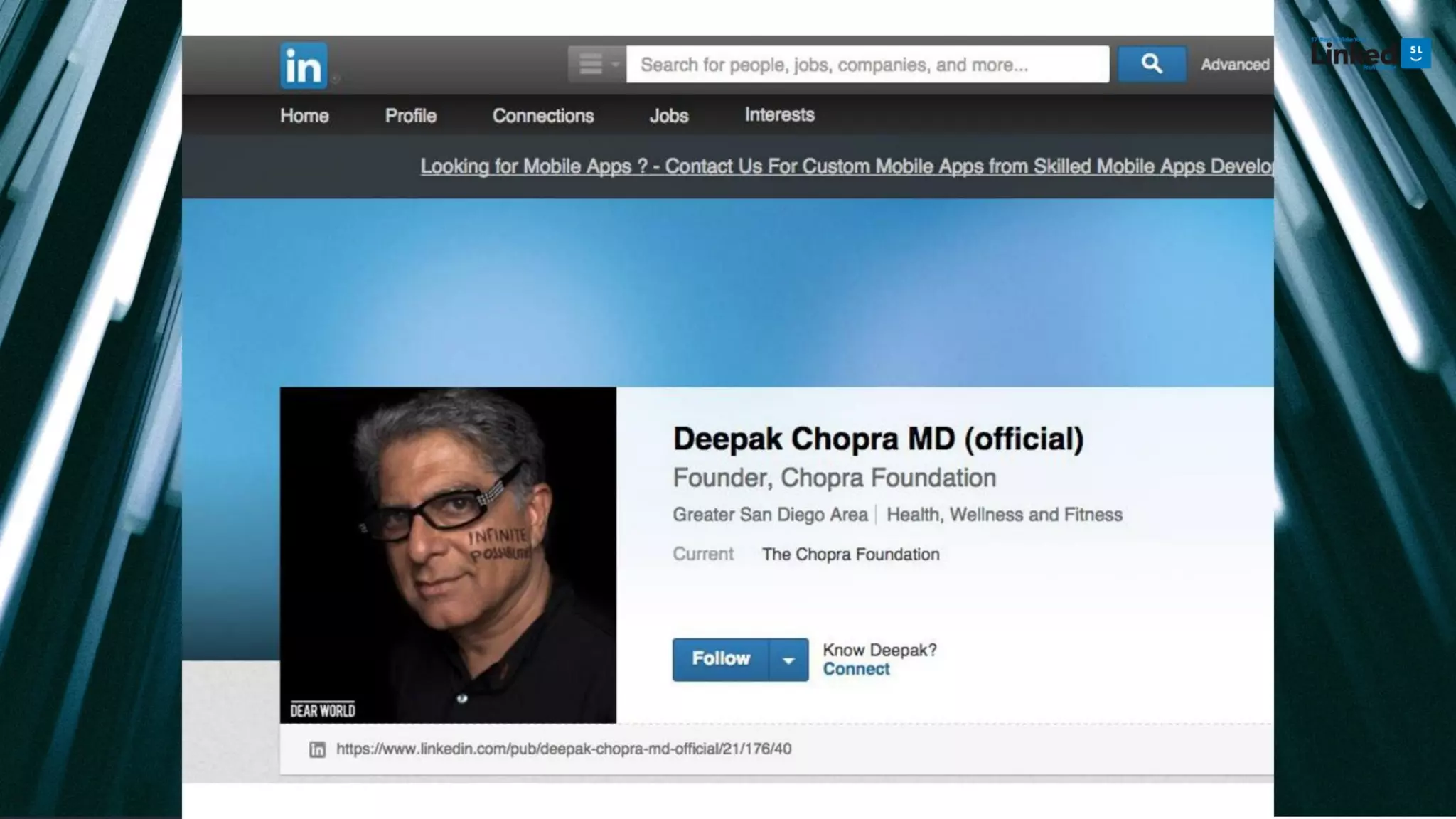Open the Advanced search link

1235,65
